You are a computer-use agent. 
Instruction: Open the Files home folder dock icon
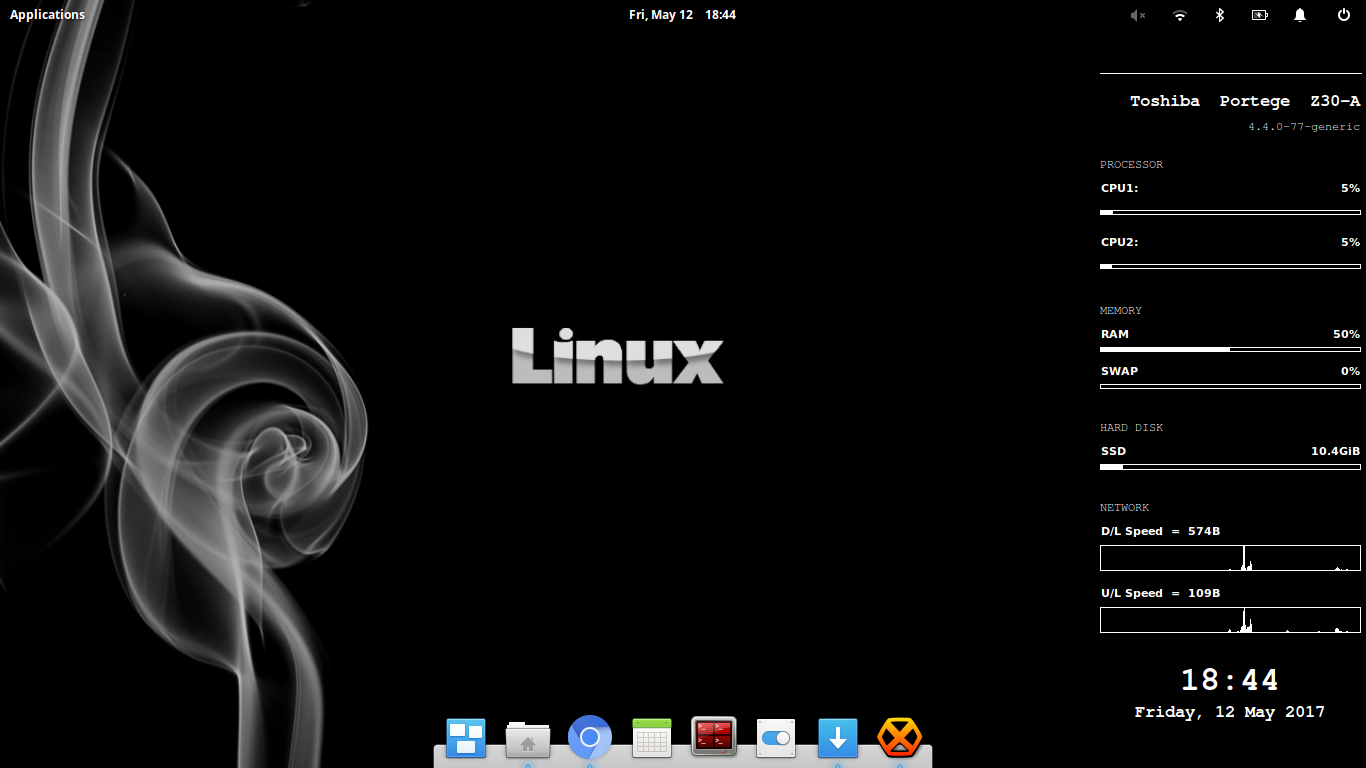coord(528,739)
